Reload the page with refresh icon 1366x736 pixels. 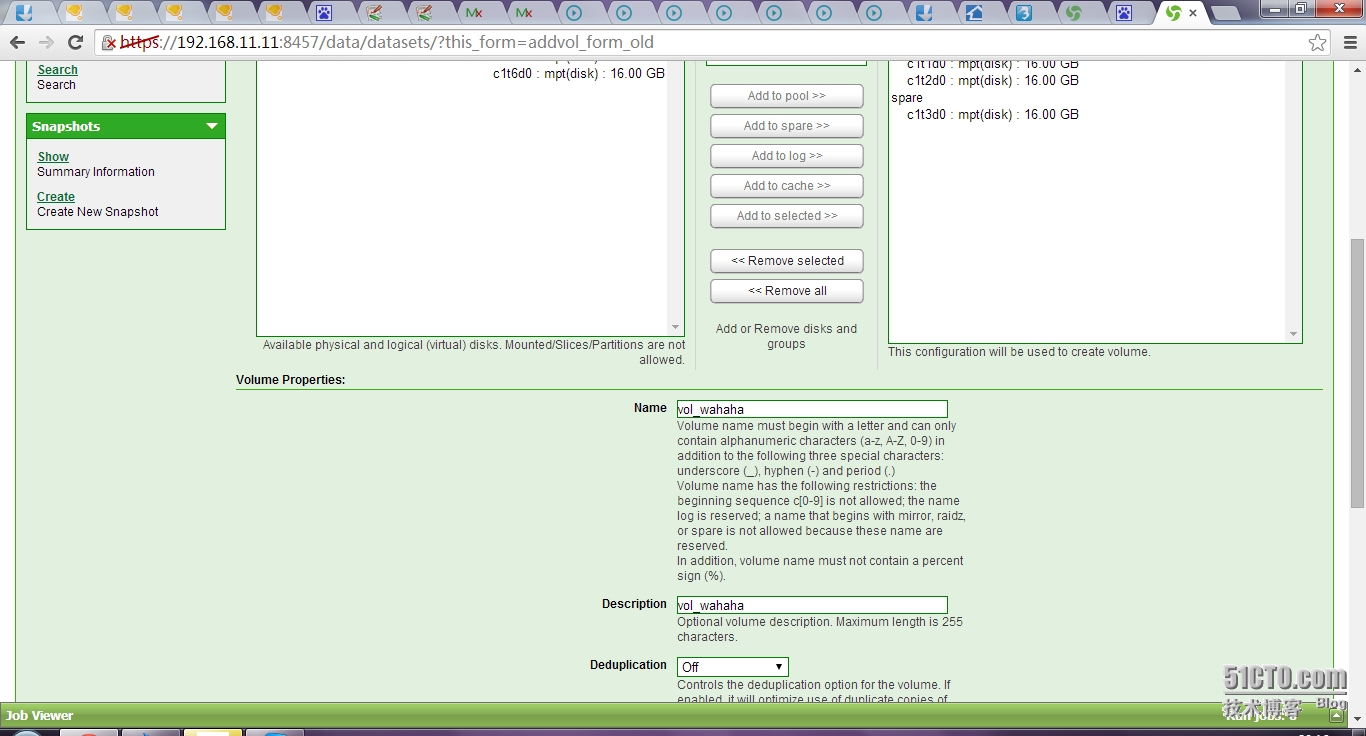click(x=75, y=43)
